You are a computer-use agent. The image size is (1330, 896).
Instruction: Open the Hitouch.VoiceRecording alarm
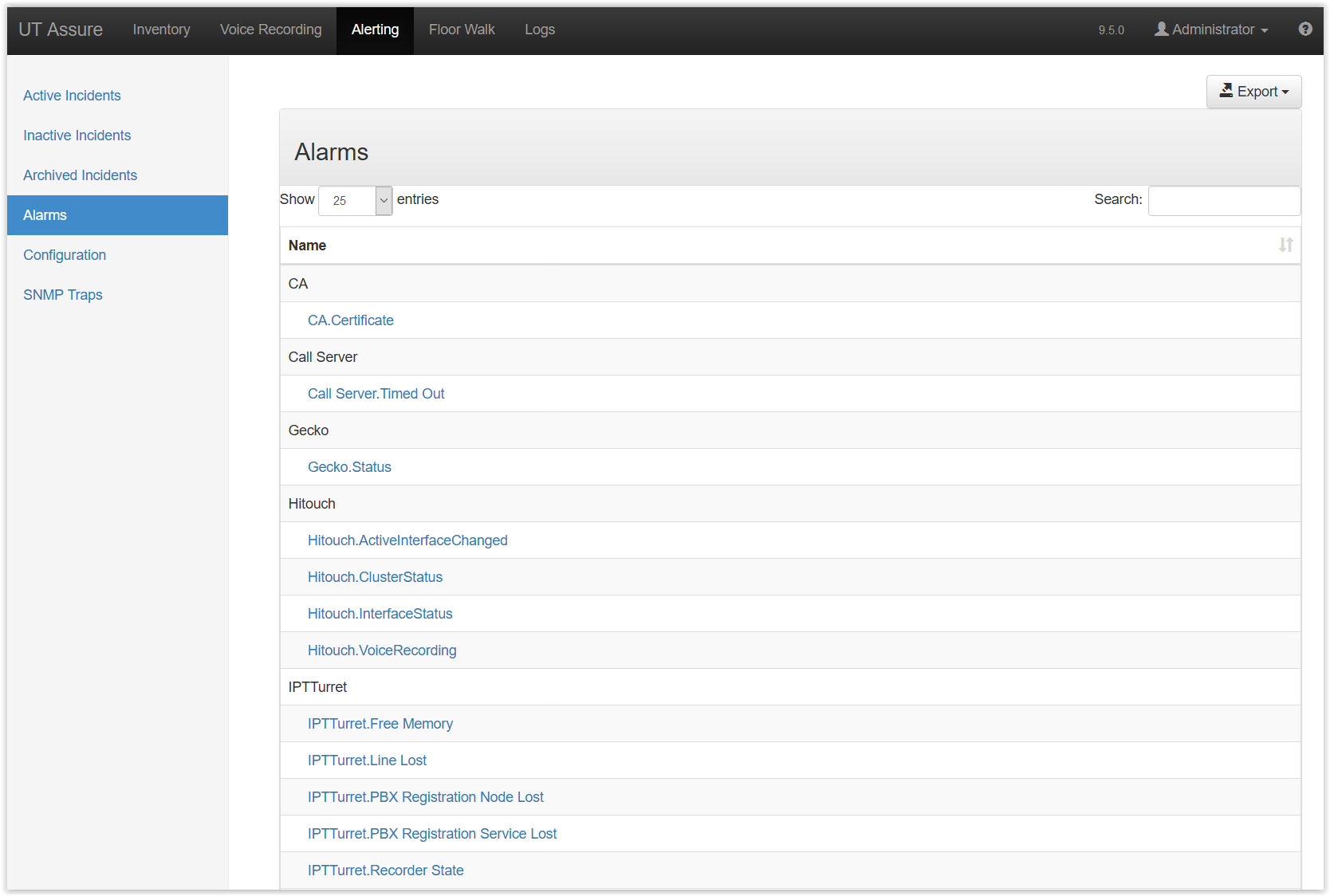tap(382, 650)
